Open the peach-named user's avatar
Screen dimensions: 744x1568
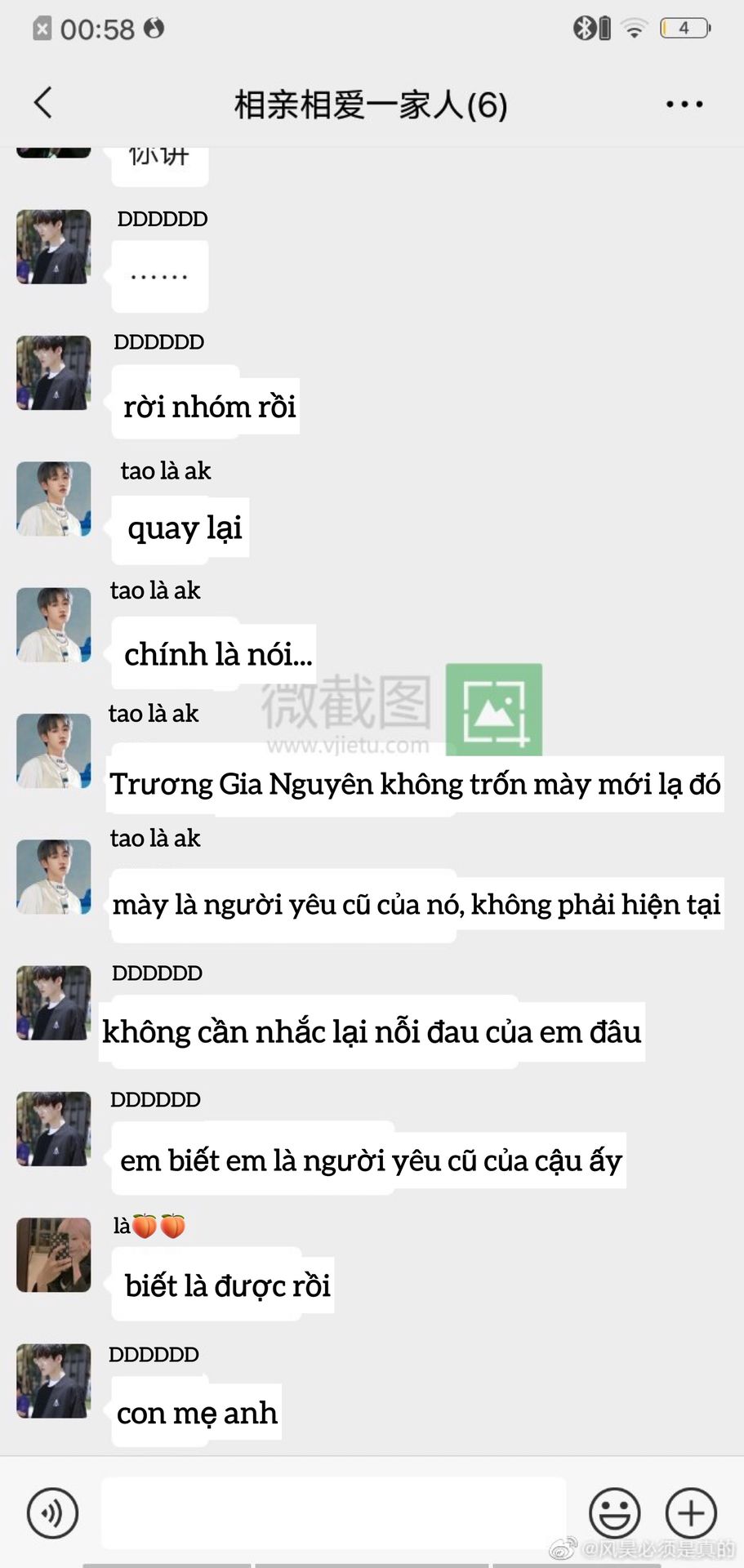point(54,1254)
